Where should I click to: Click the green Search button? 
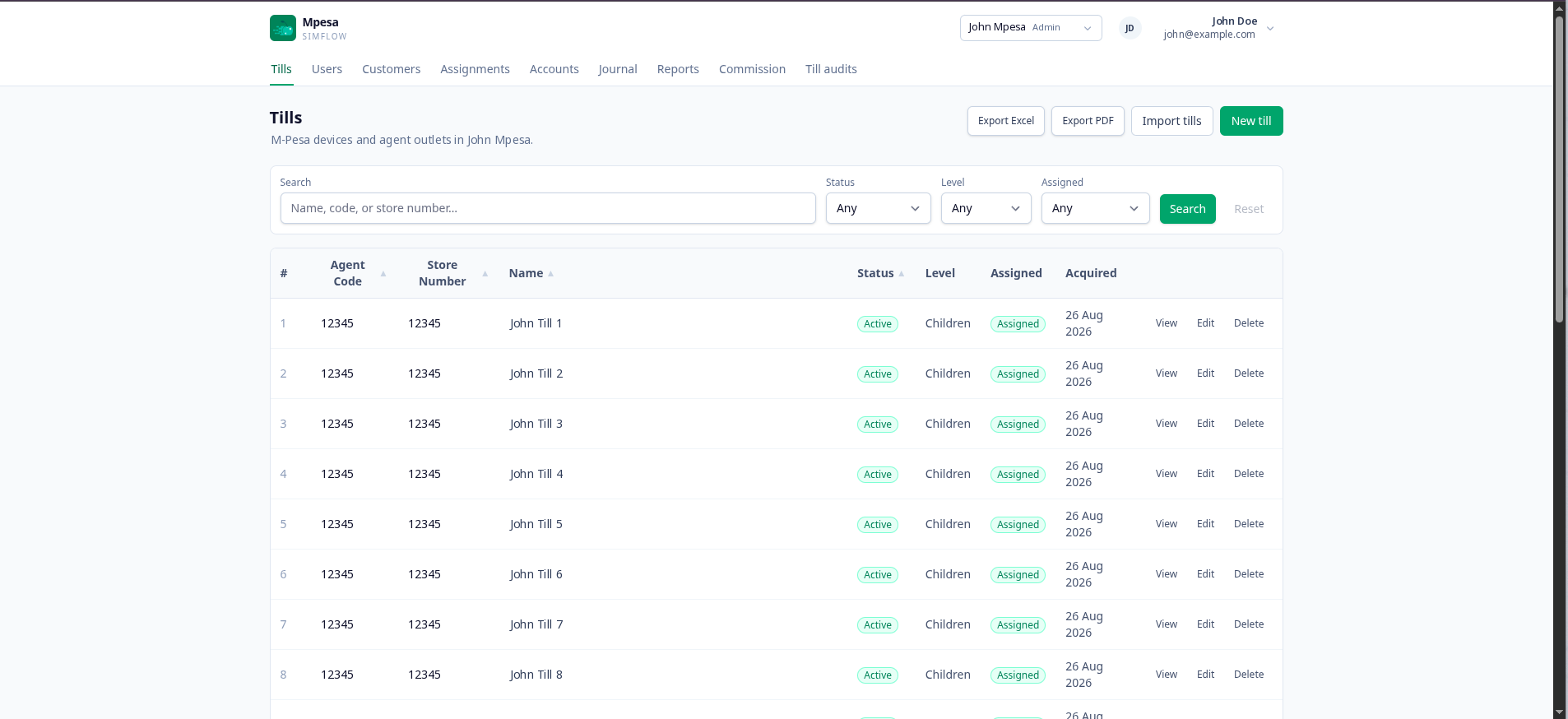(x=1188, y=209)
